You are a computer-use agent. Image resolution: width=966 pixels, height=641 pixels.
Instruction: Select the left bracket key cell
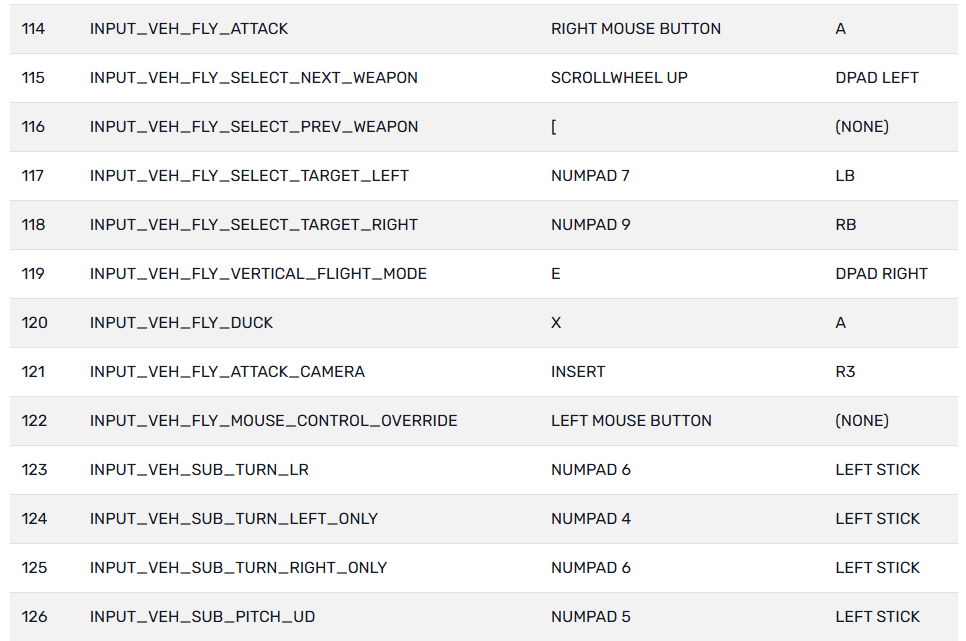coord(554,127)
